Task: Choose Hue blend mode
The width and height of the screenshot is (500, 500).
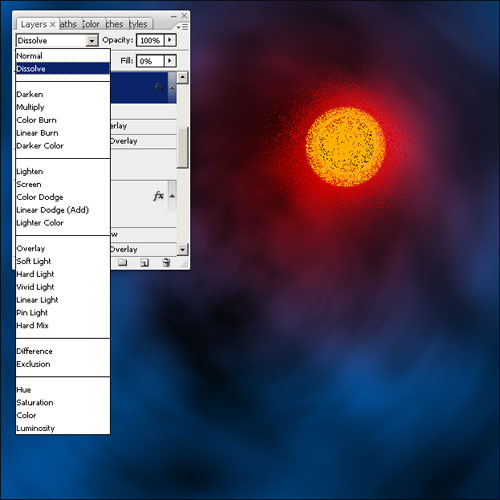Action: (63, 390)
